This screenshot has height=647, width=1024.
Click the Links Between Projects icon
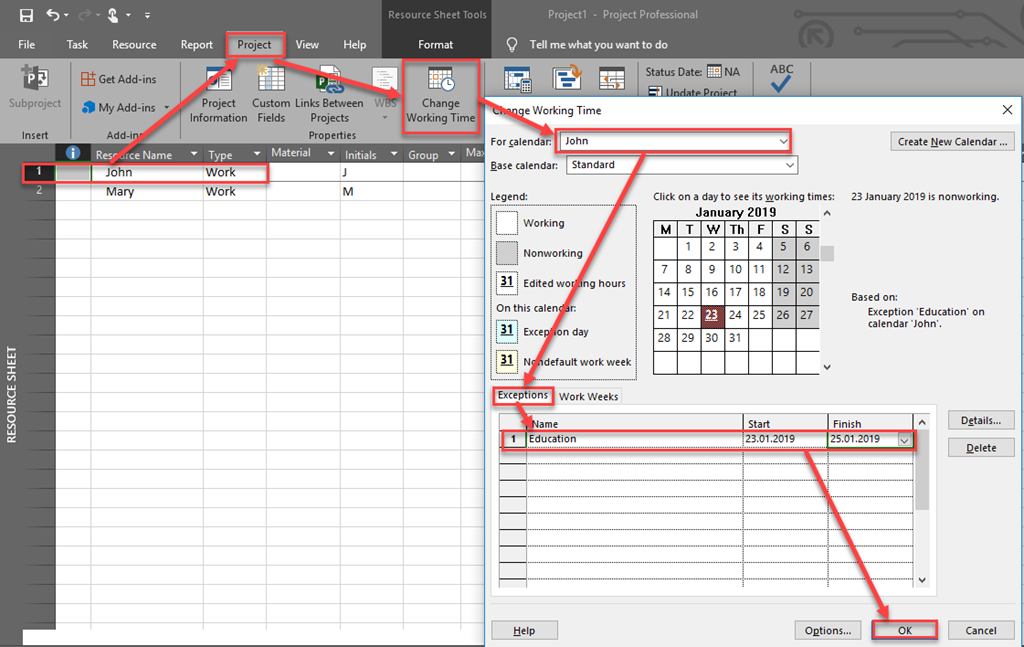coord(329,95)
